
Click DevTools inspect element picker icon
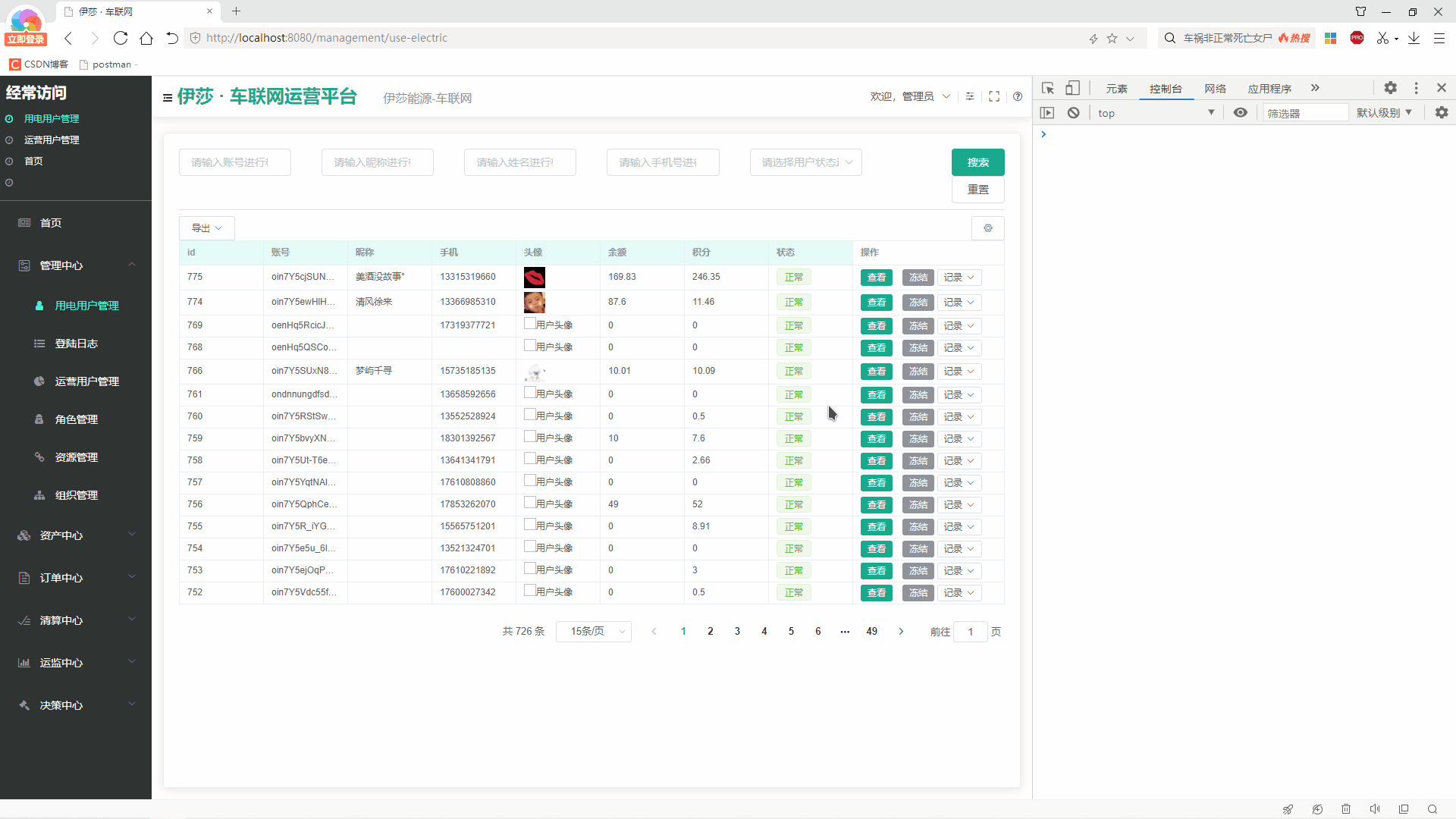1048,88
